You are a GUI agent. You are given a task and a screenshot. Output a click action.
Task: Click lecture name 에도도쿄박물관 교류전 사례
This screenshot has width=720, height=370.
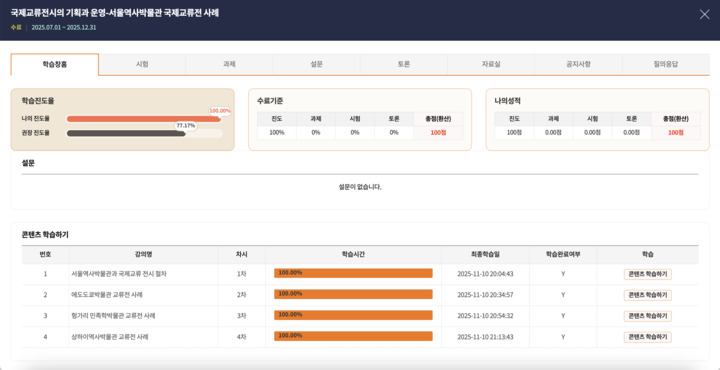[x=106, y=295]
